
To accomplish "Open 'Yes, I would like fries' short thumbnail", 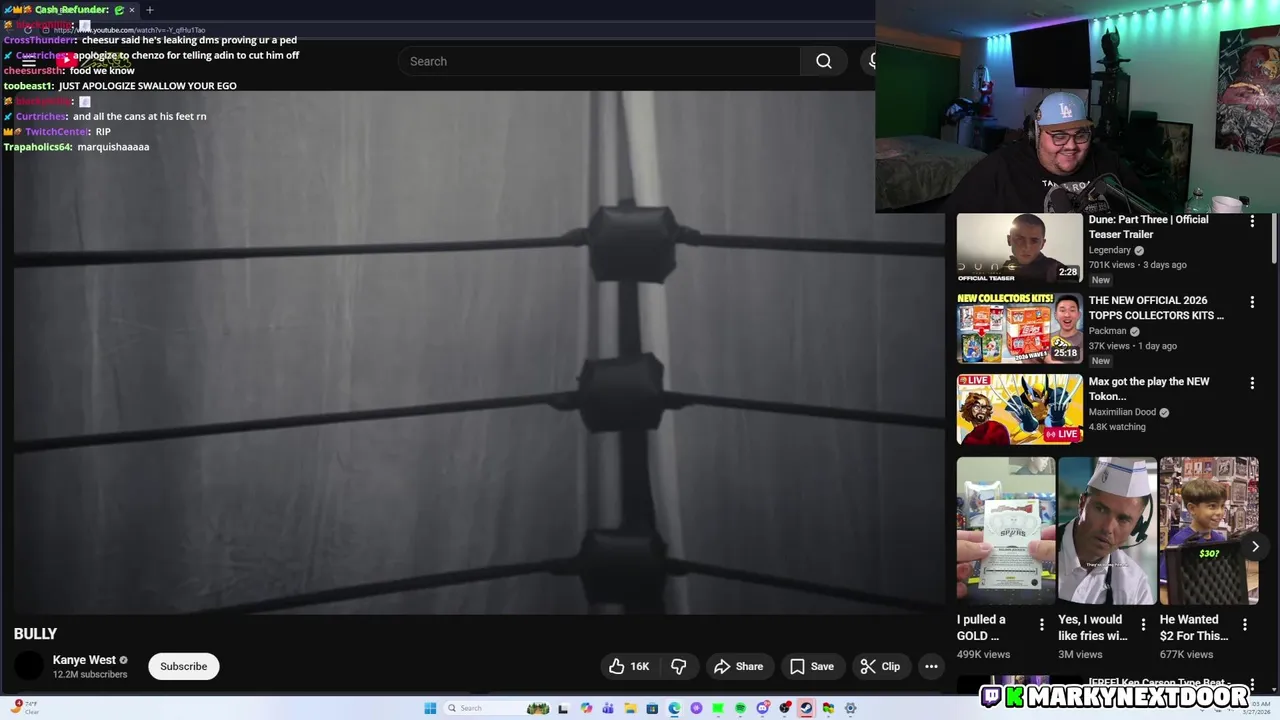I will tap(1107, 531).
